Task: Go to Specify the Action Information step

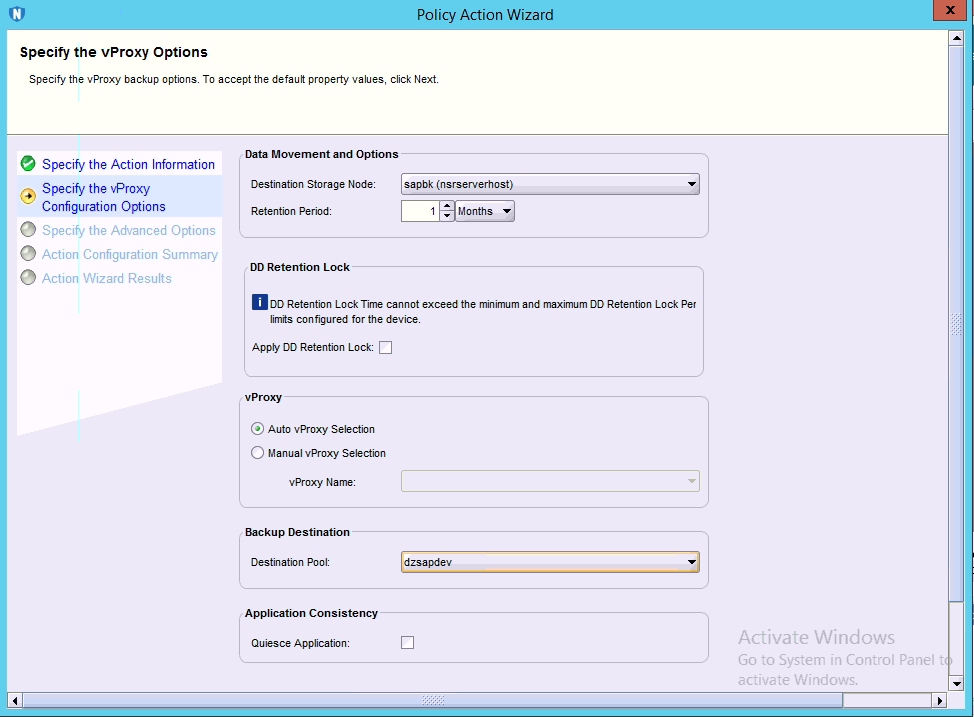Action: pos(128,164)
